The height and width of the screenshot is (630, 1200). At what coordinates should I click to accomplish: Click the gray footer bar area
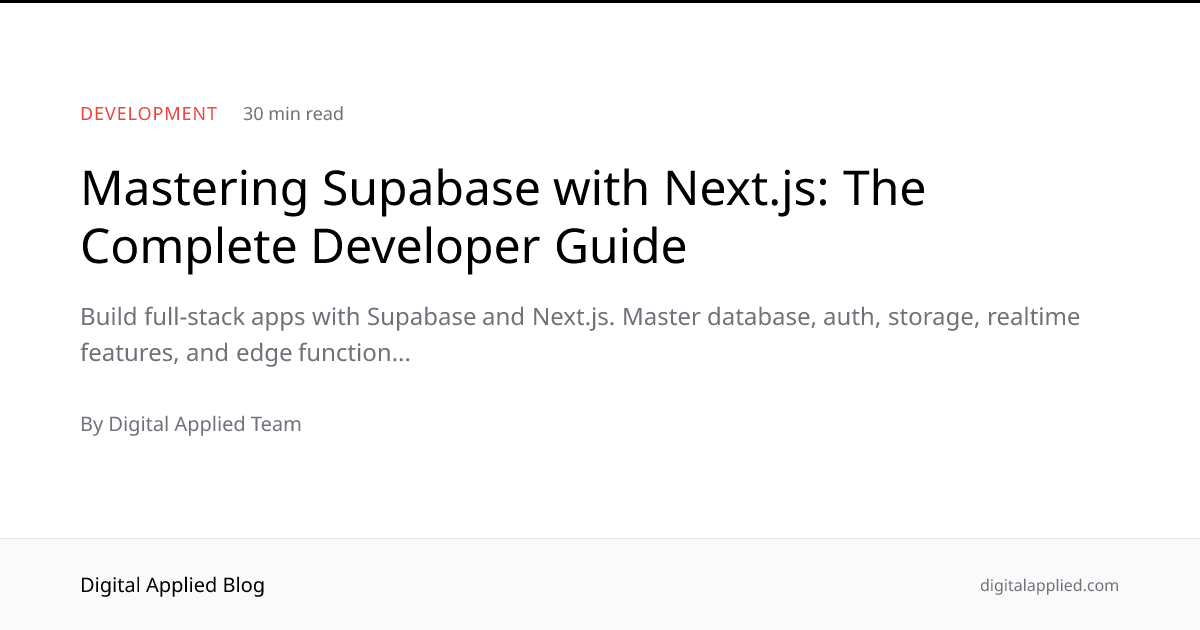tap(600, 585)
